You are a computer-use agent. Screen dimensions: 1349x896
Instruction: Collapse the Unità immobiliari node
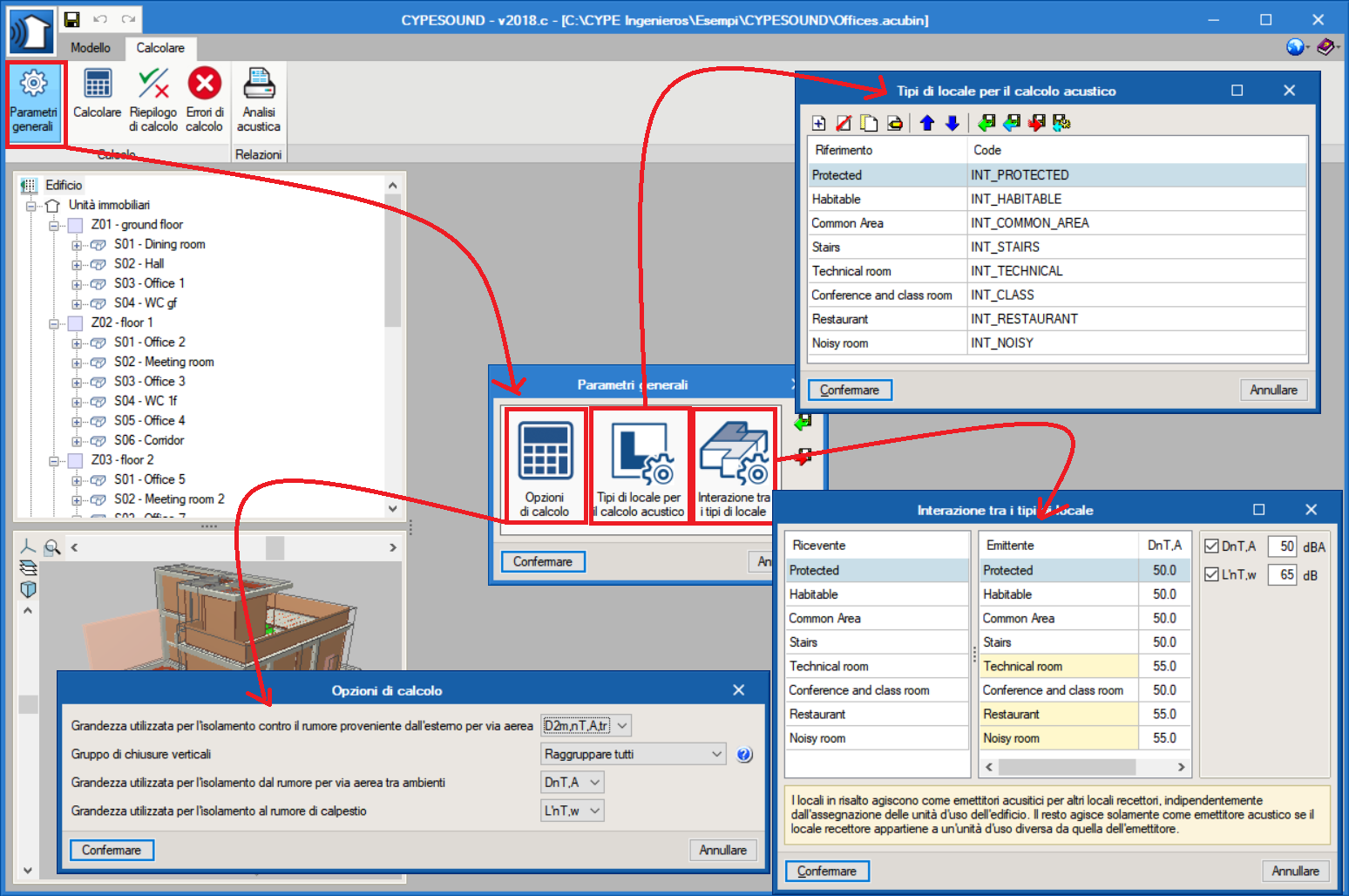click(x=31, y=206)
